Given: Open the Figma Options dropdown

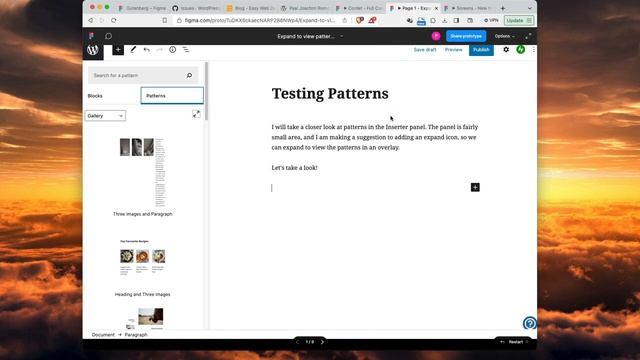Looking at the screenshot, I should 504,36.
